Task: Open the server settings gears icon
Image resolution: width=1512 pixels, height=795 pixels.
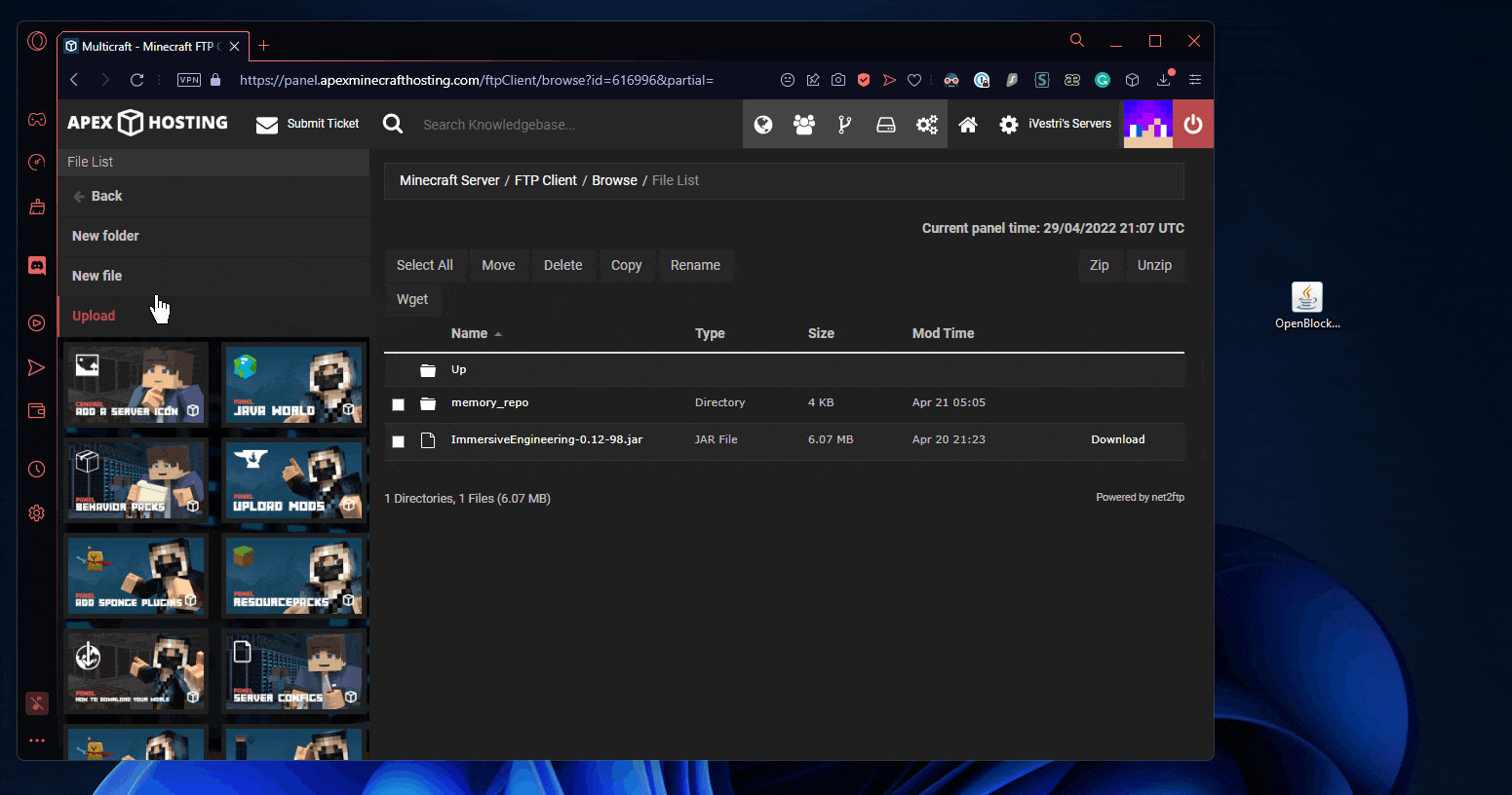Action: point(926,124)
